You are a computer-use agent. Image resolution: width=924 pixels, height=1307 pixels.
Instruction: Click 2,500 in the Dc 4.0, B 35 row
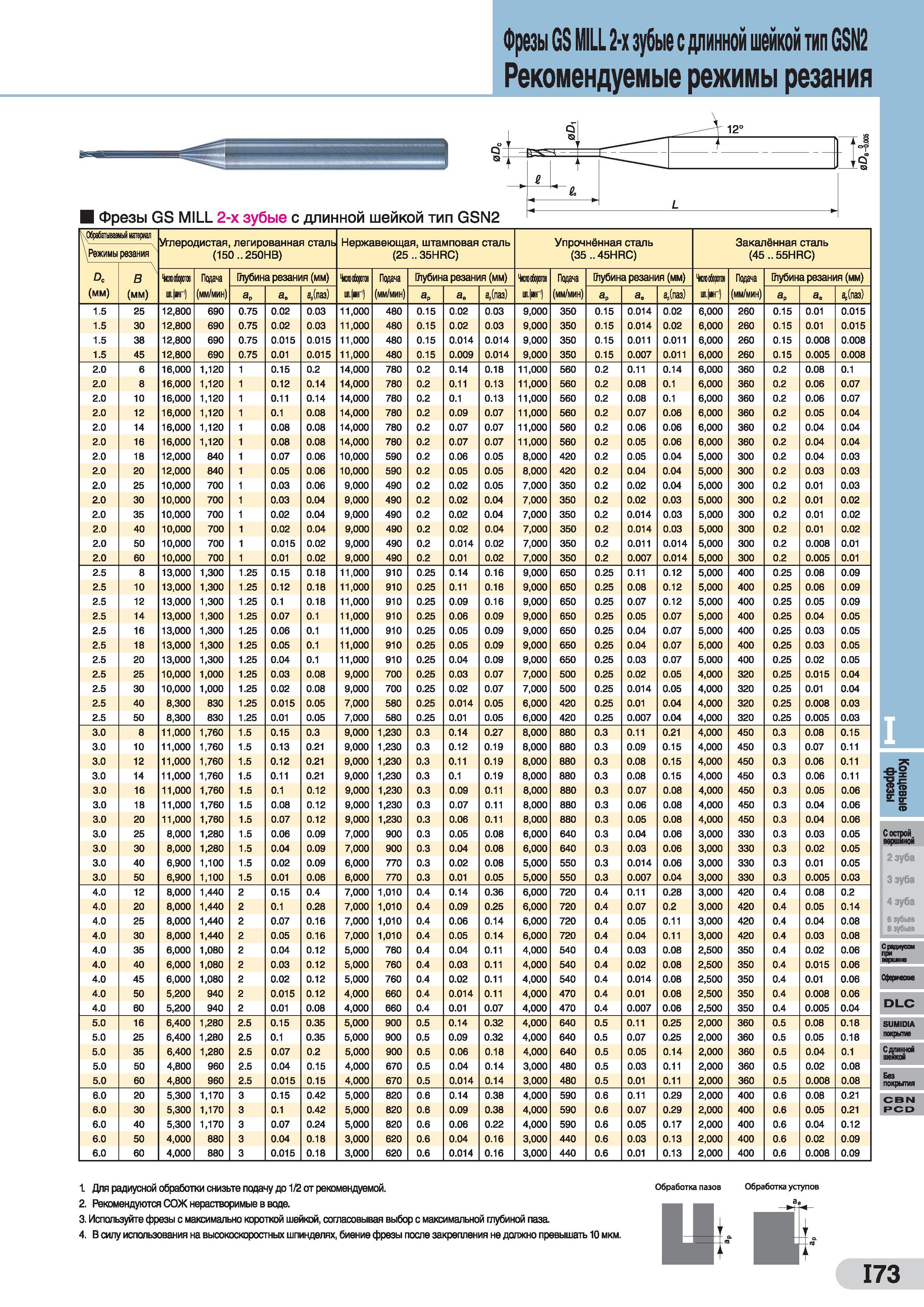pos(710,950)
